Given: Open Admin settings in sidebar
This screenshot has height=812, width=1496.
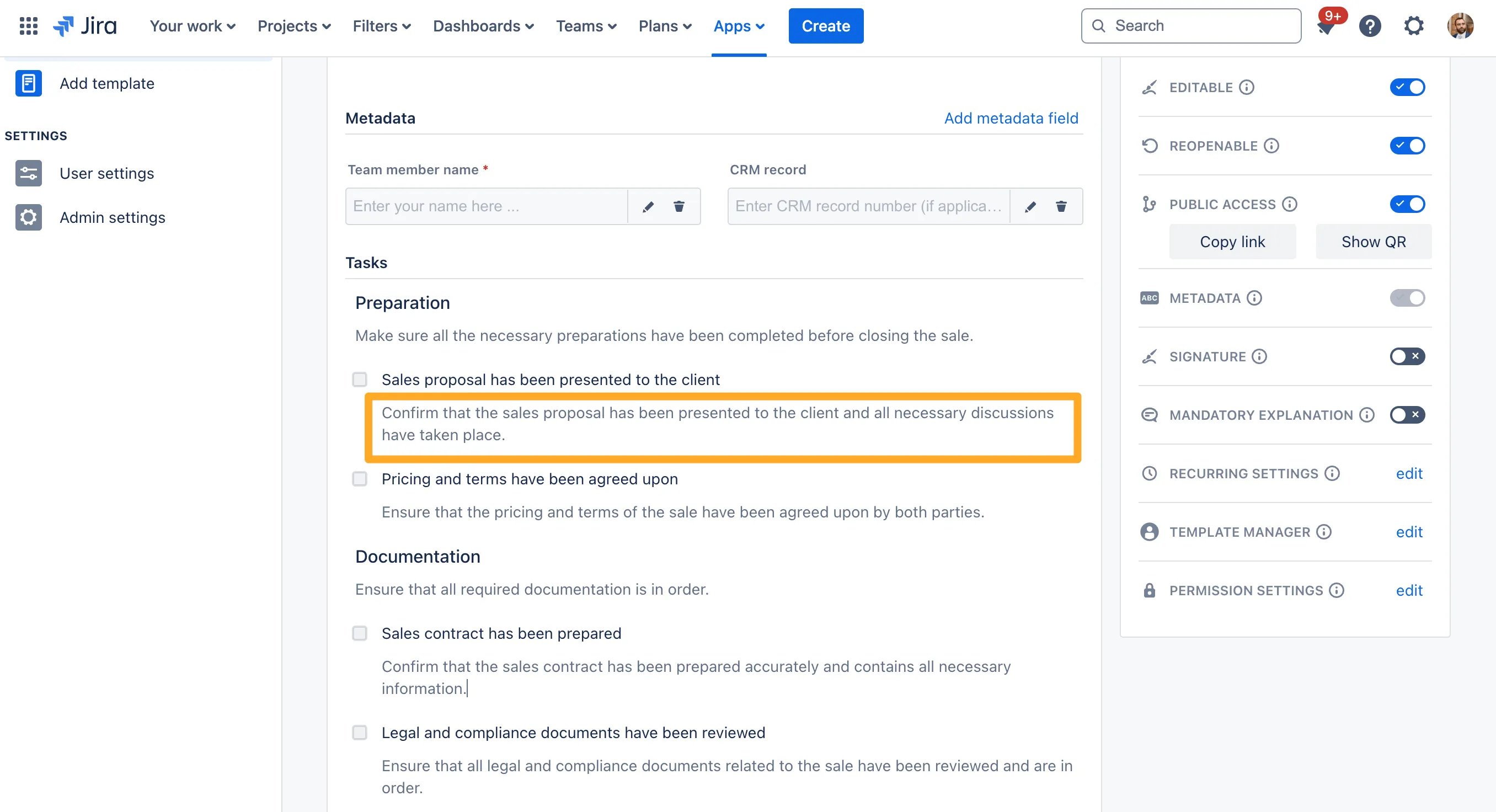Looking at the screenshot, I should pyautogui.click(x=112, y=217).
